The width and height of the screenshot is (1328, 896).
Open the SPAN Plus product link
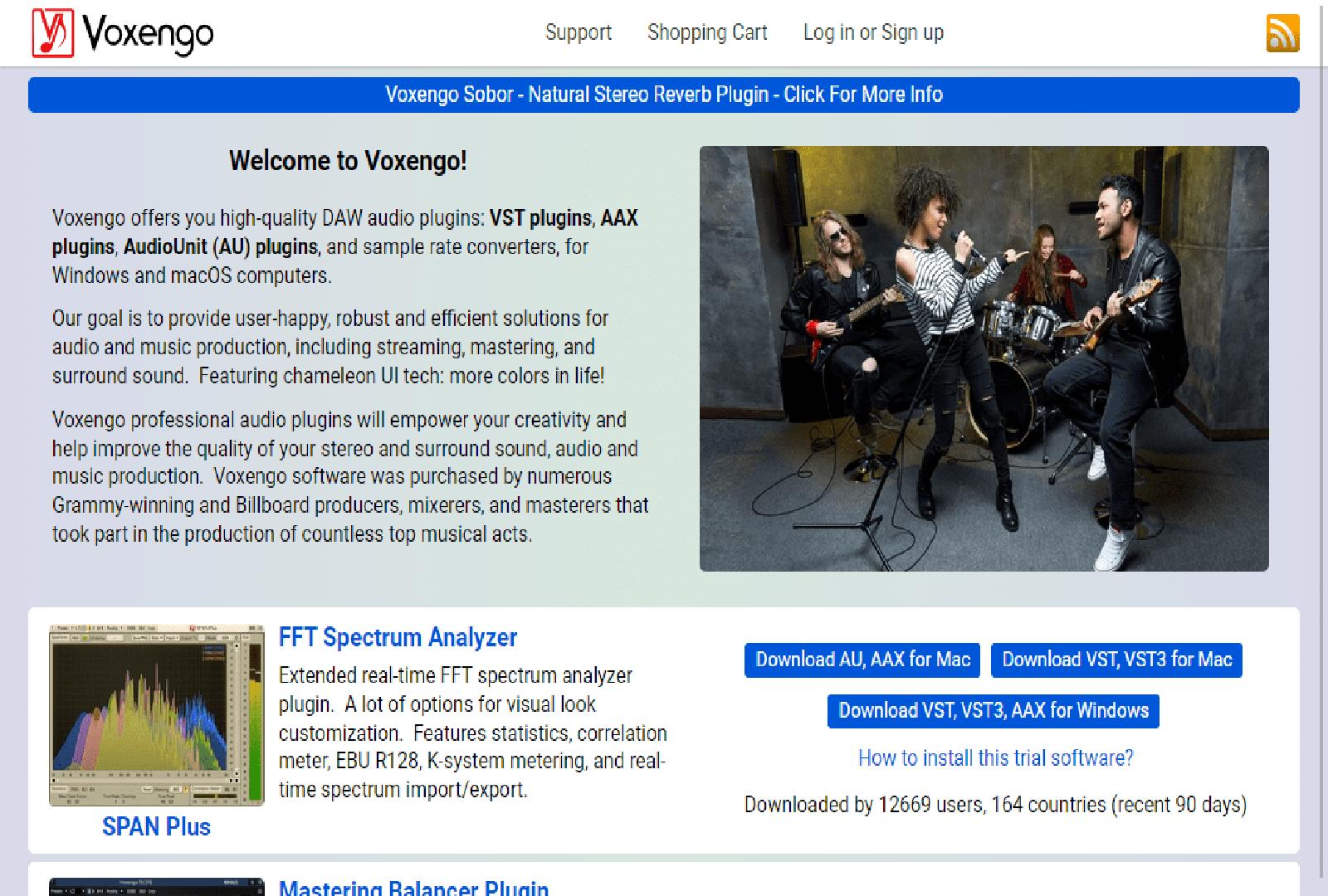coord(156,826)
